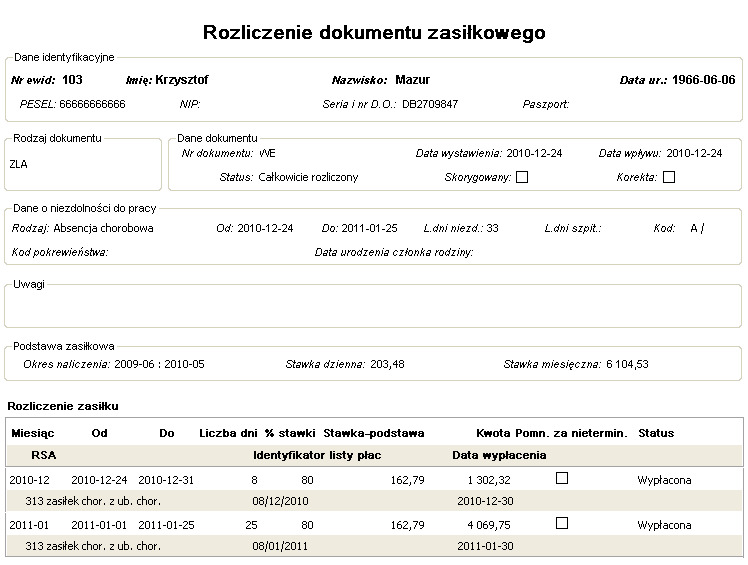
Task: Click the Status column header
Action: [x=656, y=433]
